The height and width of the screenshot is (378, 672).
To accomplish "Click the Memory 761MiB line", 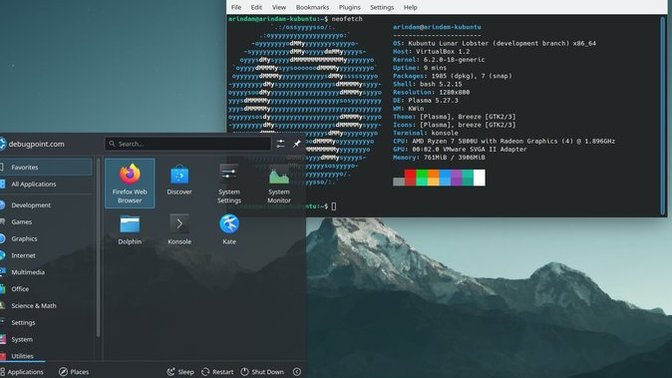I will point(439,157).
